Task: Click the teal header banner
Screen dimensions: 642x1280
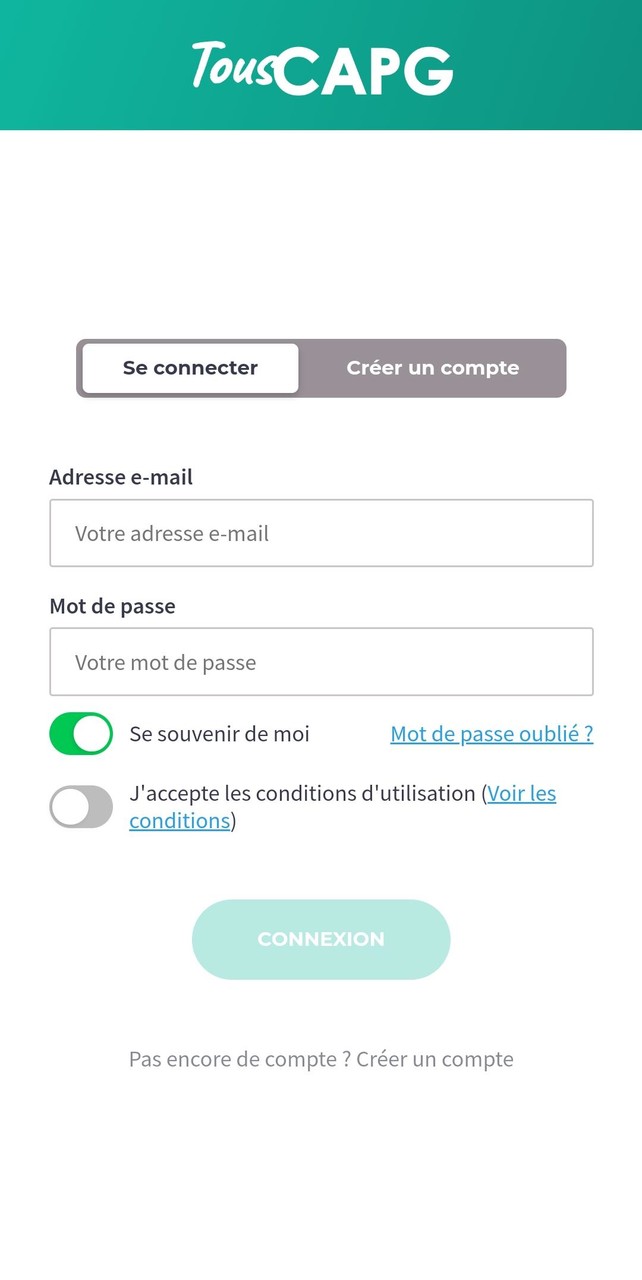Action: [321, 65]
